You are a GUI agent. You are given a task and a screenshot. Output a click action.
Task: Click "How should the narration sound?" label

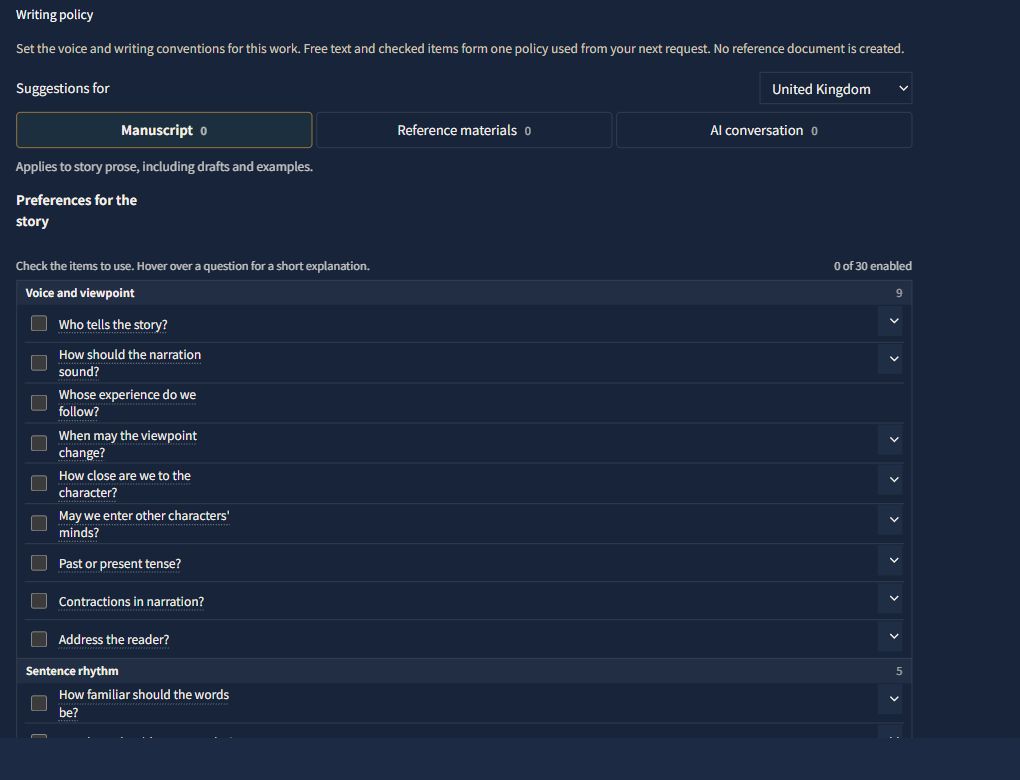click(x=130, y=363)
